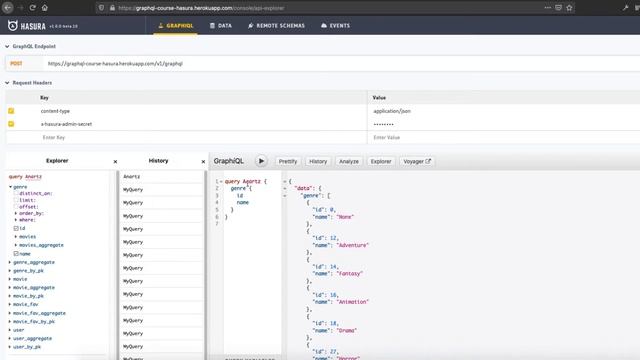This screenshot has width=640, height=360.
Task: Click the application/json header value
Action: point(392,111)
